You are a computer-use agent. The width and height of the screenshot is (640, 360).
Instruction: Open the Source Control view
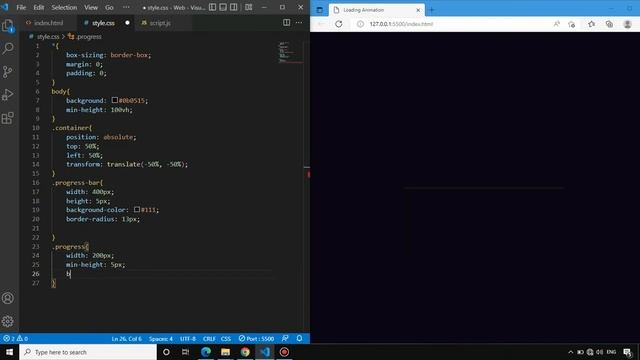pos(8,72)
